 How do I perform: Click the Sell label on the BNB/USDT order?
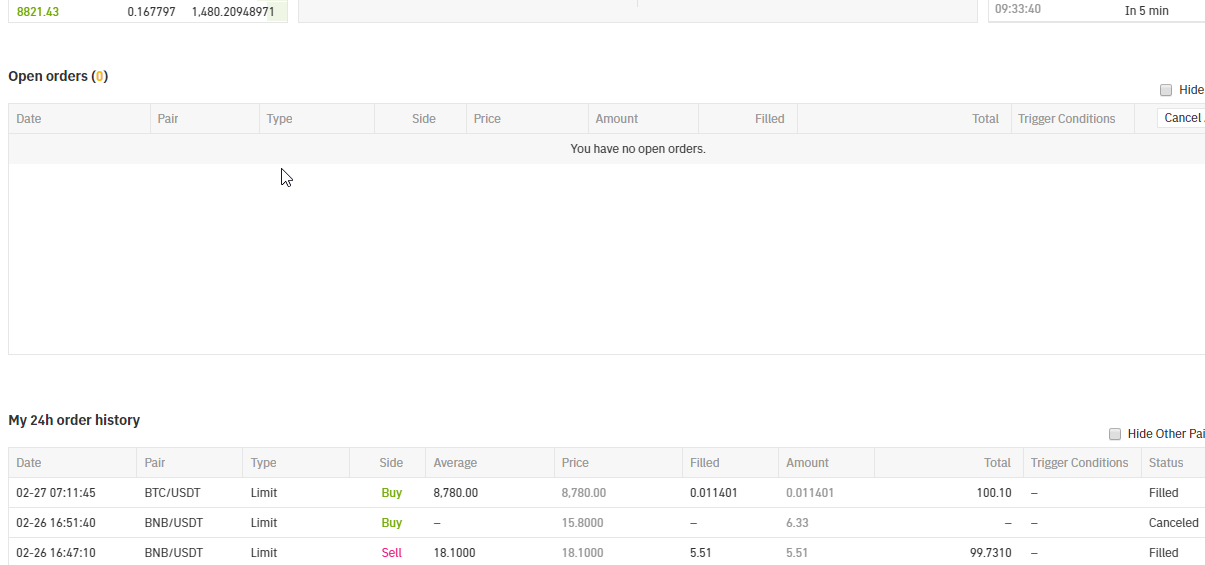pos(391,553)
